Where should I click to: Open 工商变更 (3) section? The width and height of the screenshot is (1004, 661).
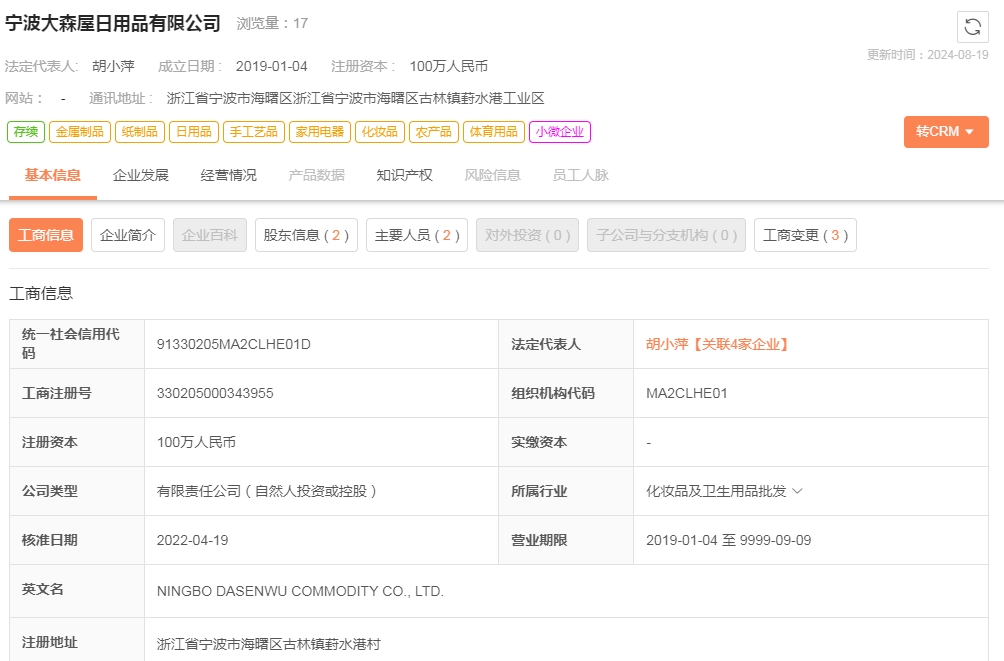(x=806, y=235)
